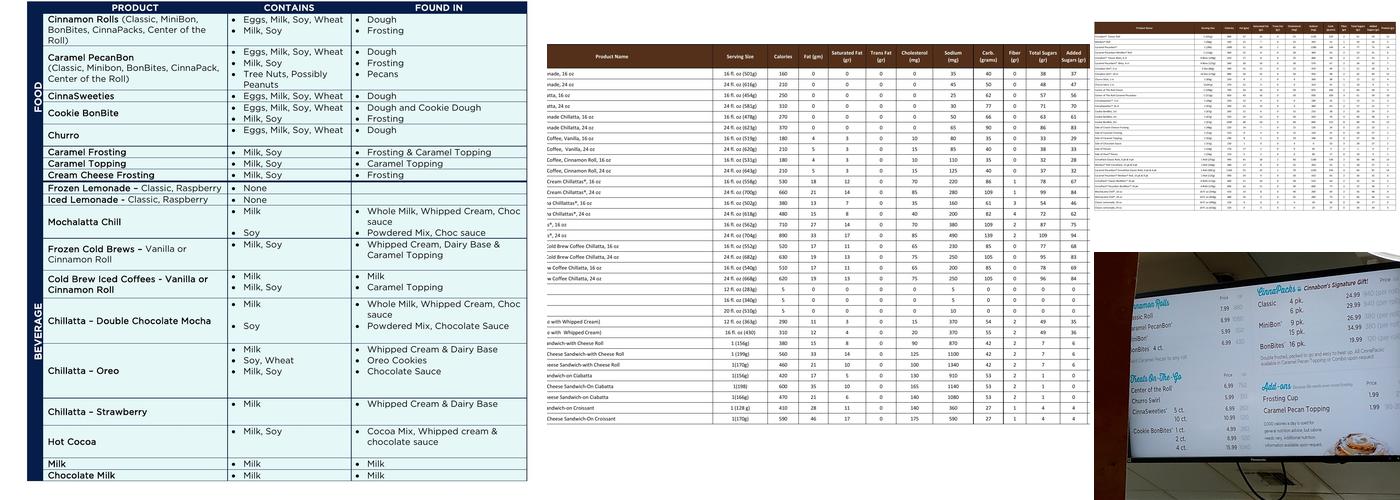
Task: Open the small nutrition table thumbnail
Action: pos(1243,116)
